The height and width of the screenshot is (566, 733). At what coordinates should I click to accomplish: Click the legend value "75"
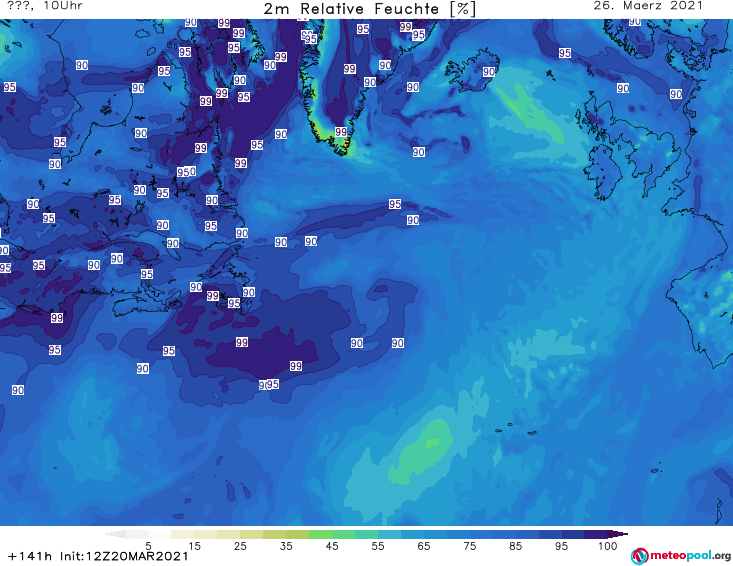(x=469, y=546)
